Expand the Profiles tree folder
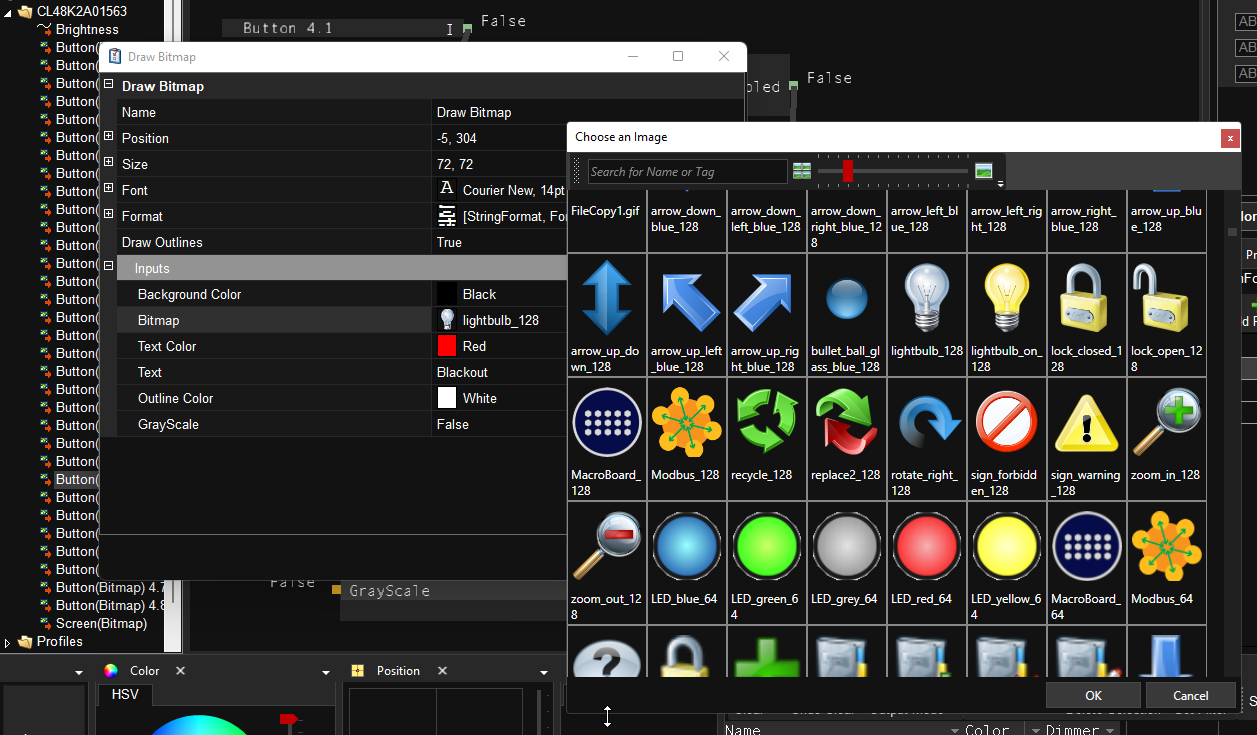1257x735 pixels. click(9, 642)
